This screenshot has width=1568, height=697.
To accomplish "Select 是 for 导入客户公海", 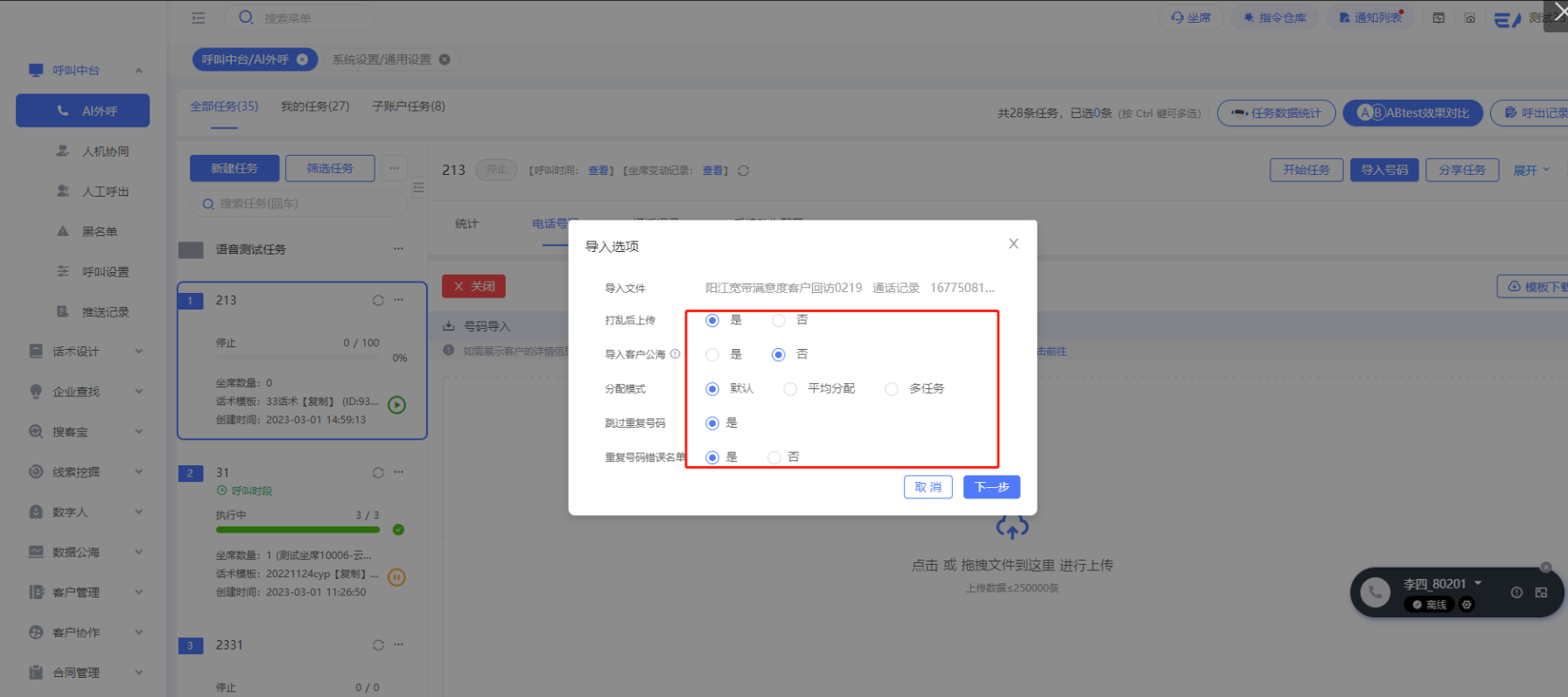I will pos(712,355).
